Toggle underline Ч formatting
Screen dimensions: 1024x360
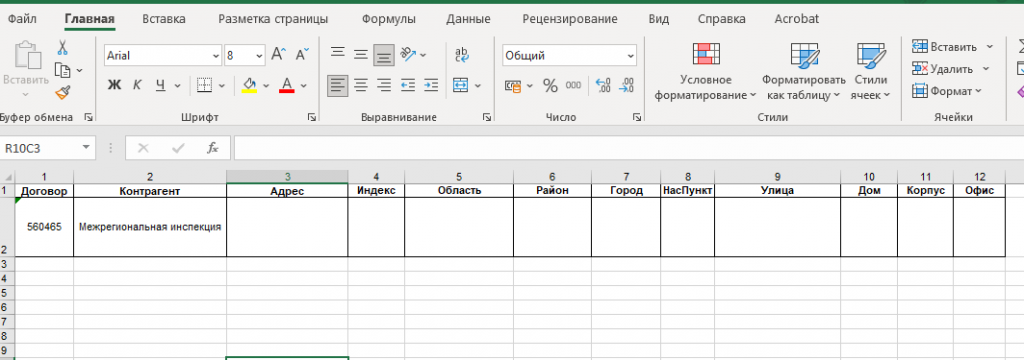(160, 85)
